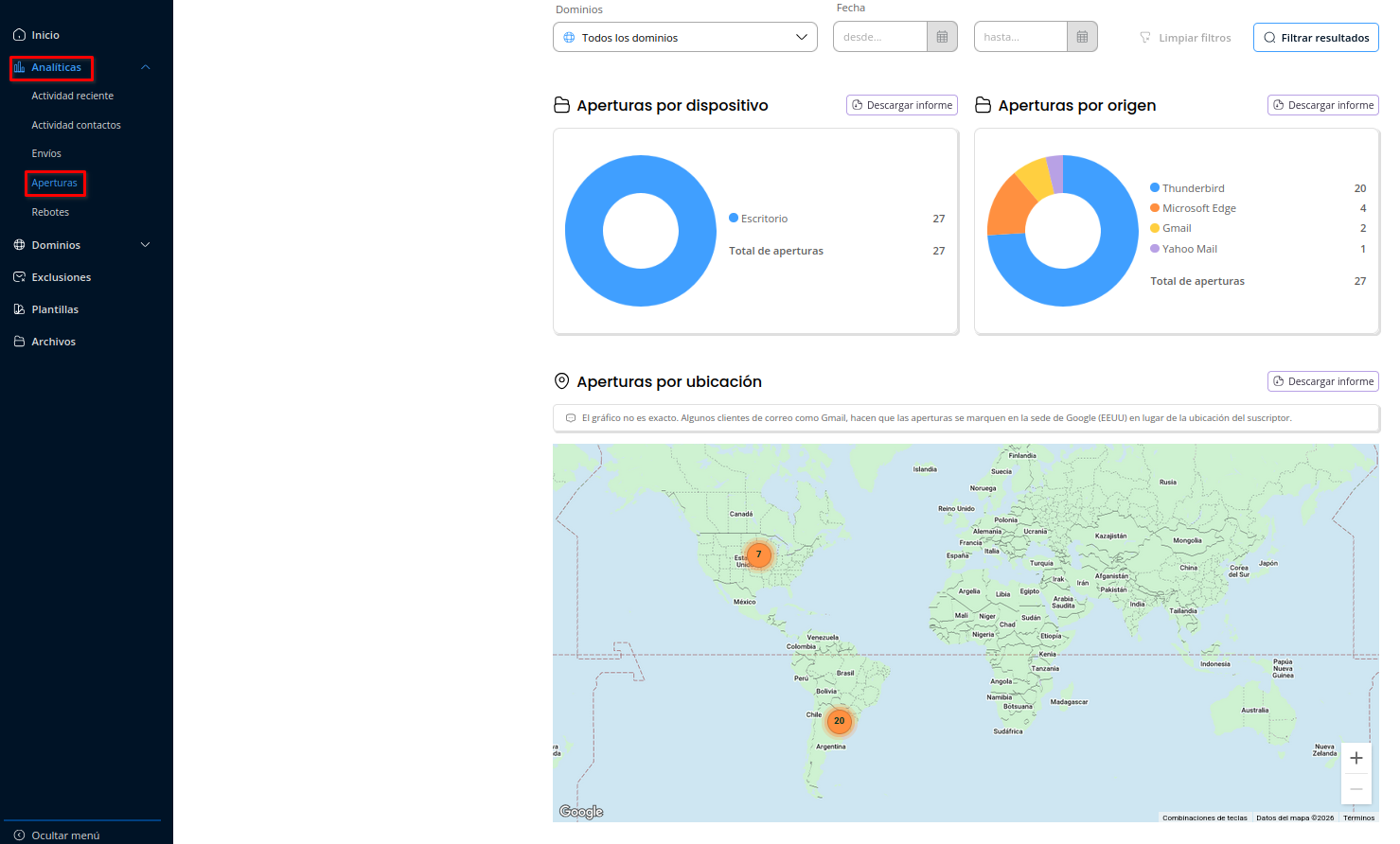Click the Exclusiones sidebar icon
Image resolution: width=1400 pixels, height=844 pixels.
click(19, 277)
